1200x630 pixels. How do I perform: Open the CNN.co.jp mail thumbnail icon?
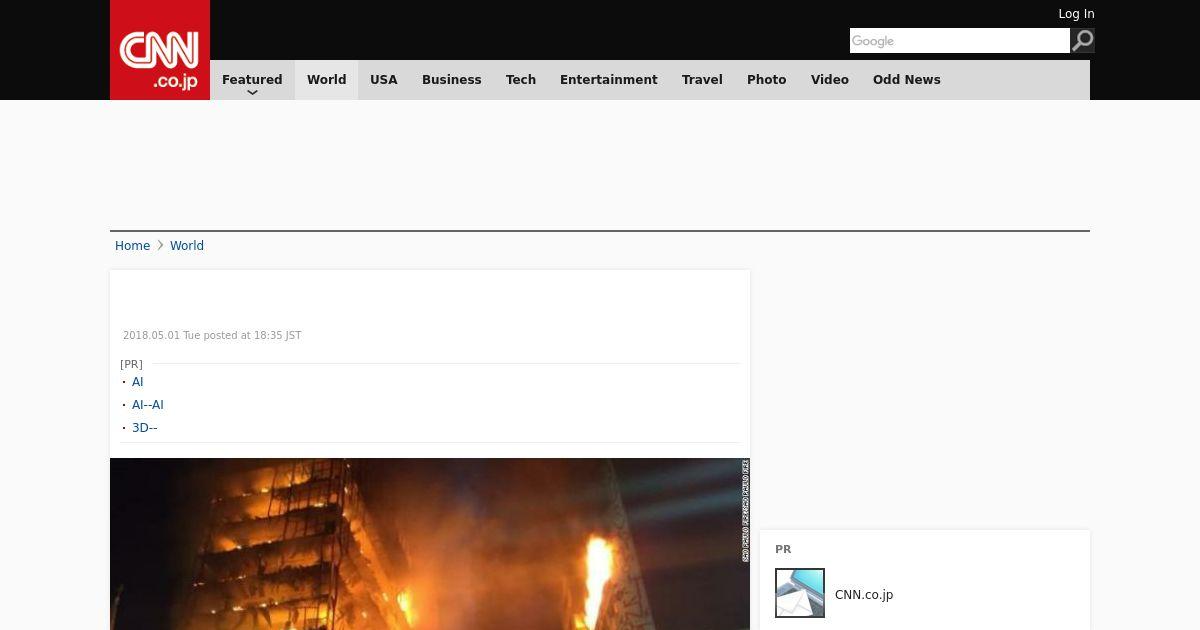pos(800,593)
